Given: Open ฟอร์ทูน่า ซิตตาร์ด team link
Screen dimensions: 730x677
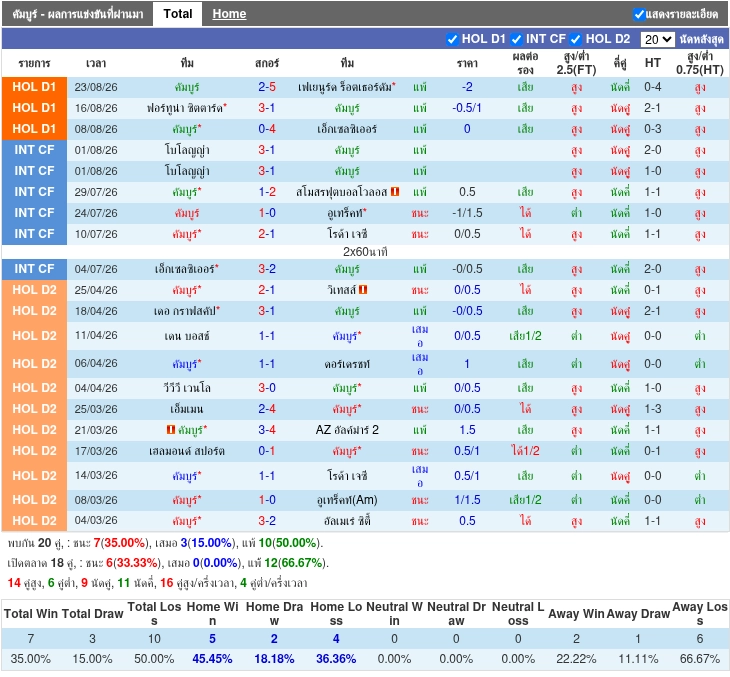Looking at the screenshot, I should pos(187,108).
